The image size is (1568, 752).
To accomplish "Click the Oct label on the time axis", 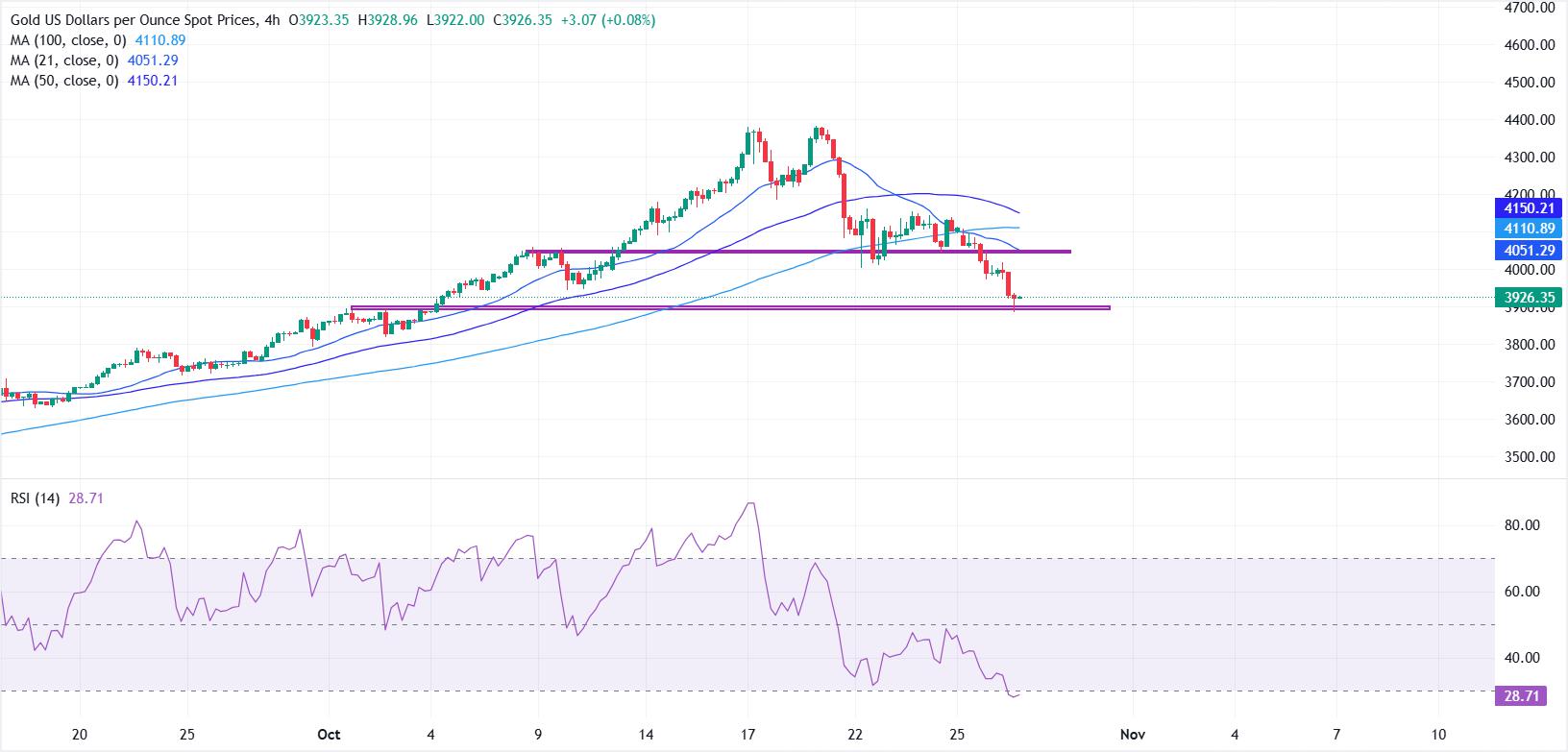I will [329, 735].
